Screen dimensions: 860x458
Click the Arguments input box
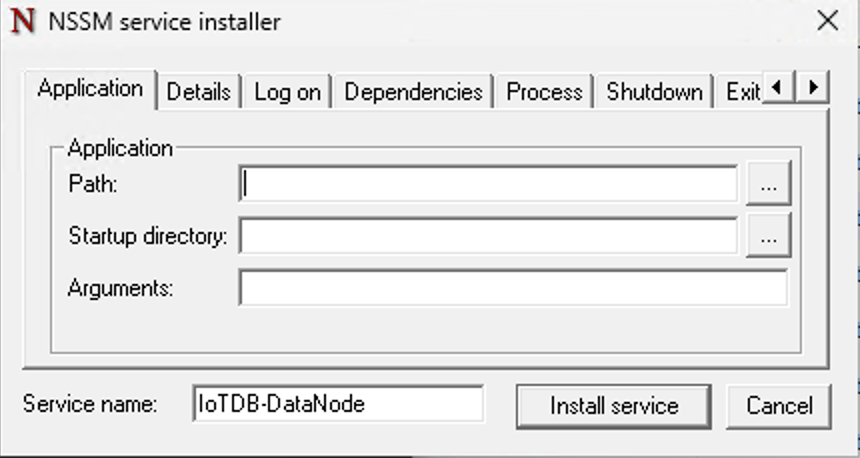coord(512,288)
